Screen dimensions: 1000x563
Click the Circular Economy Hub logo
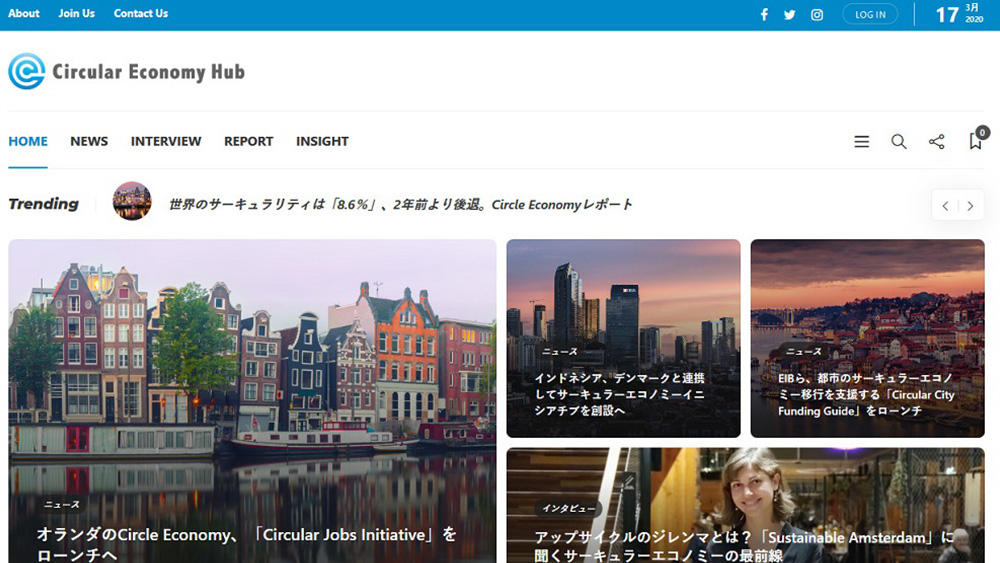click(x=127, y=72)
